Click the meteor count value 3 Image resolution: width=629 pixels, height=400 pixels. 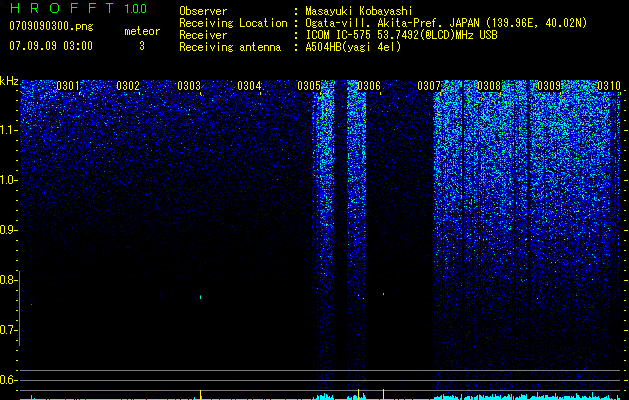[142, 46]
